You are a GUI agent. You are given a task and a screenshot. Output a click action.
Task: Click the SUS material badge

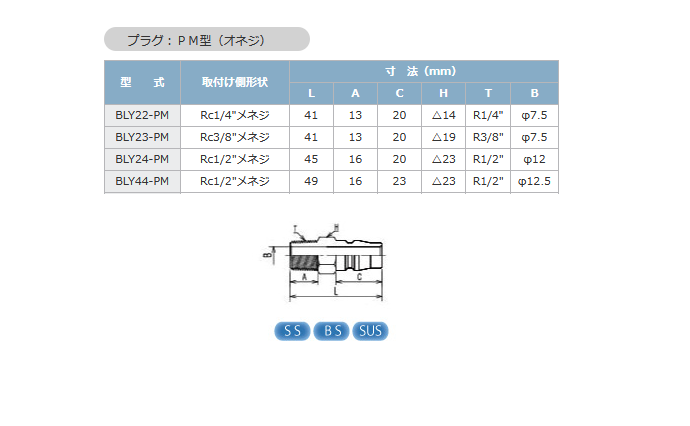pos(370,331)
